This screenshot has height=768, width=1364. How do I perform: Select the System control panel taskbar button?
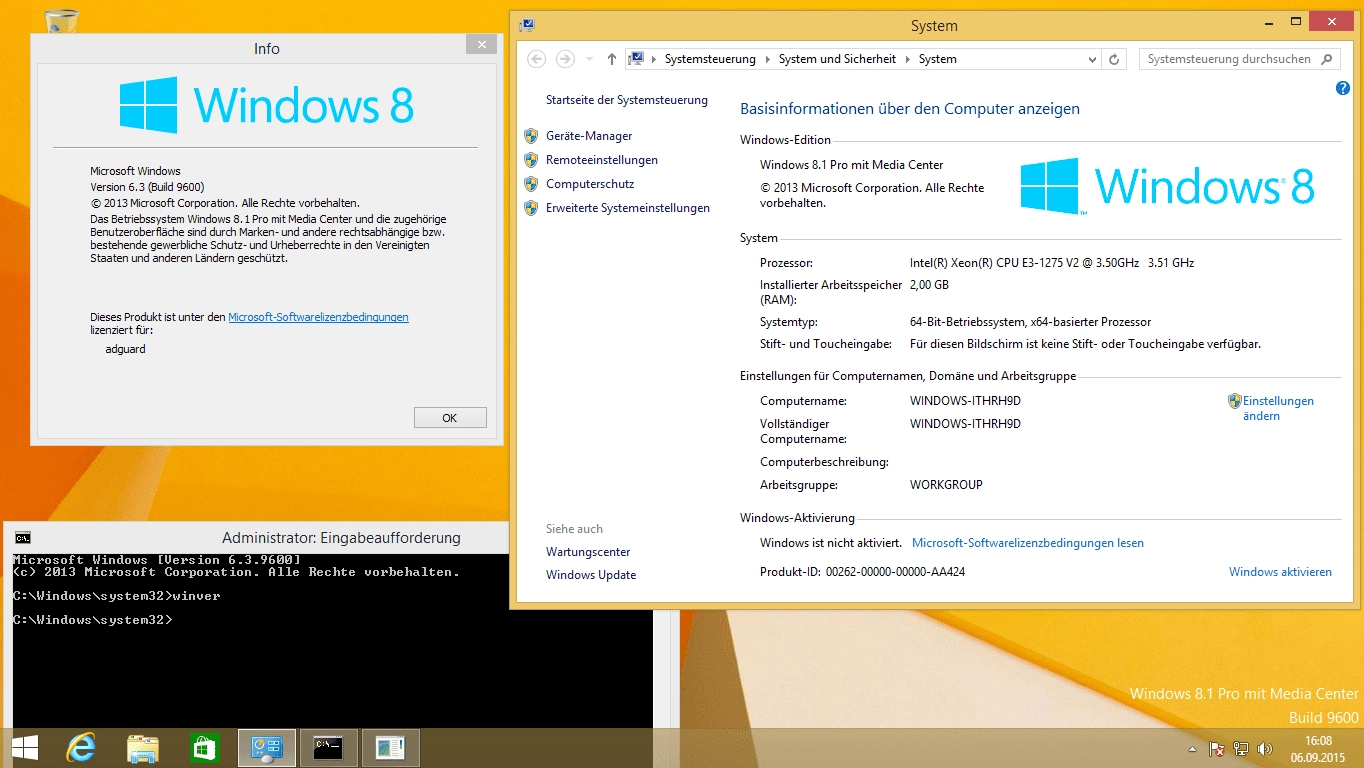[267, 748]
